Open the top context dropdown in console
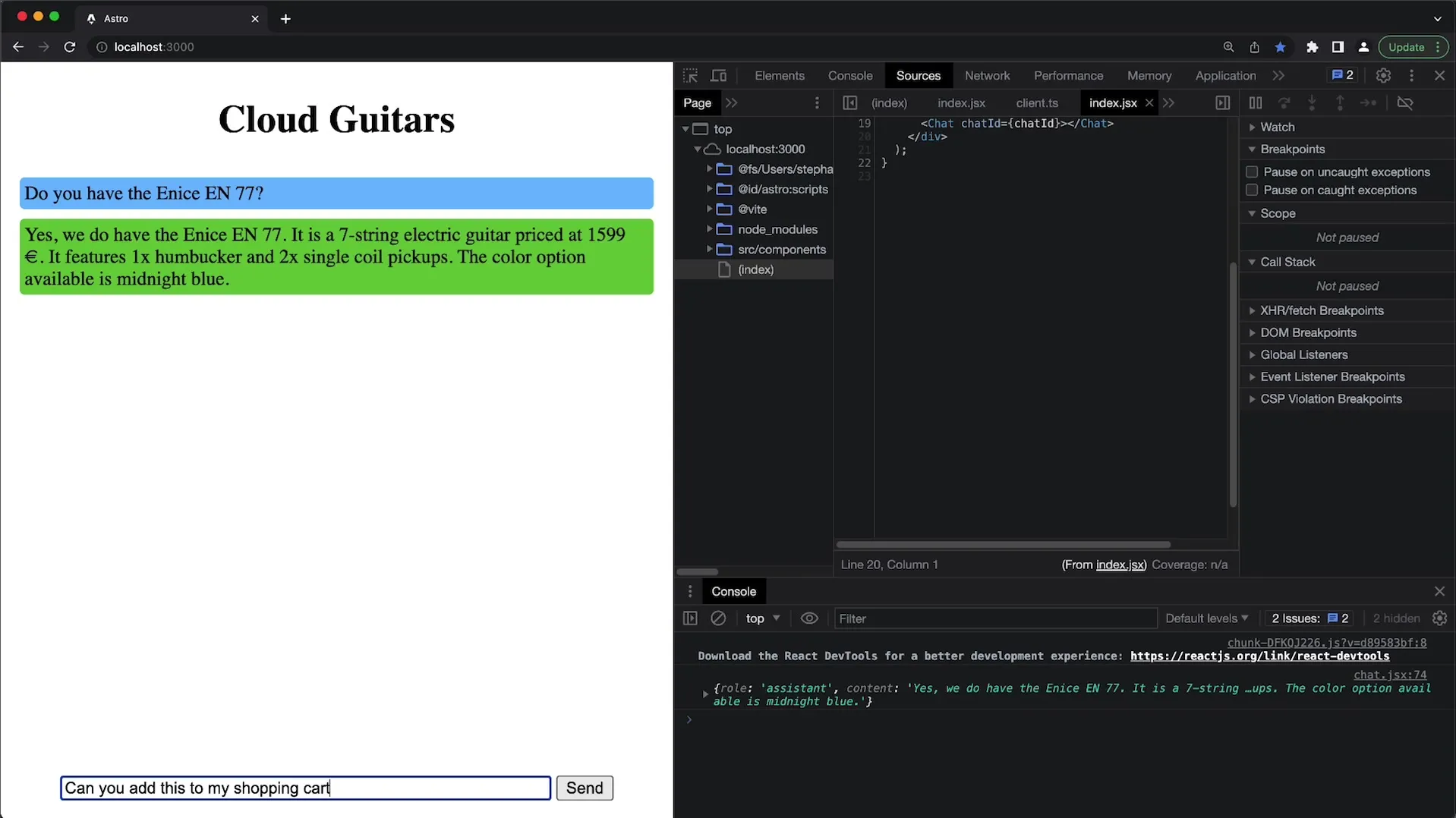 coord(763,618)
